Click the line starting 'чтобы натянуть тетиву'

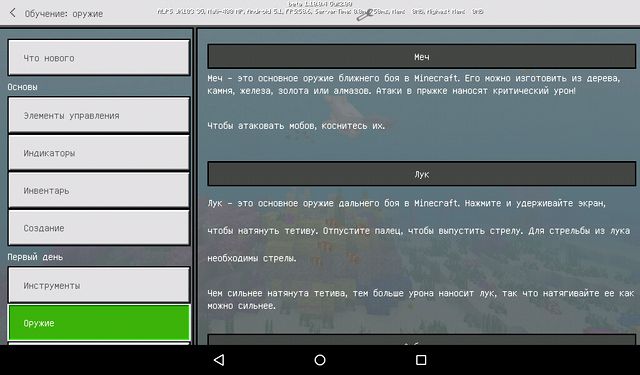pyautogui.click(x=418, y=231)
